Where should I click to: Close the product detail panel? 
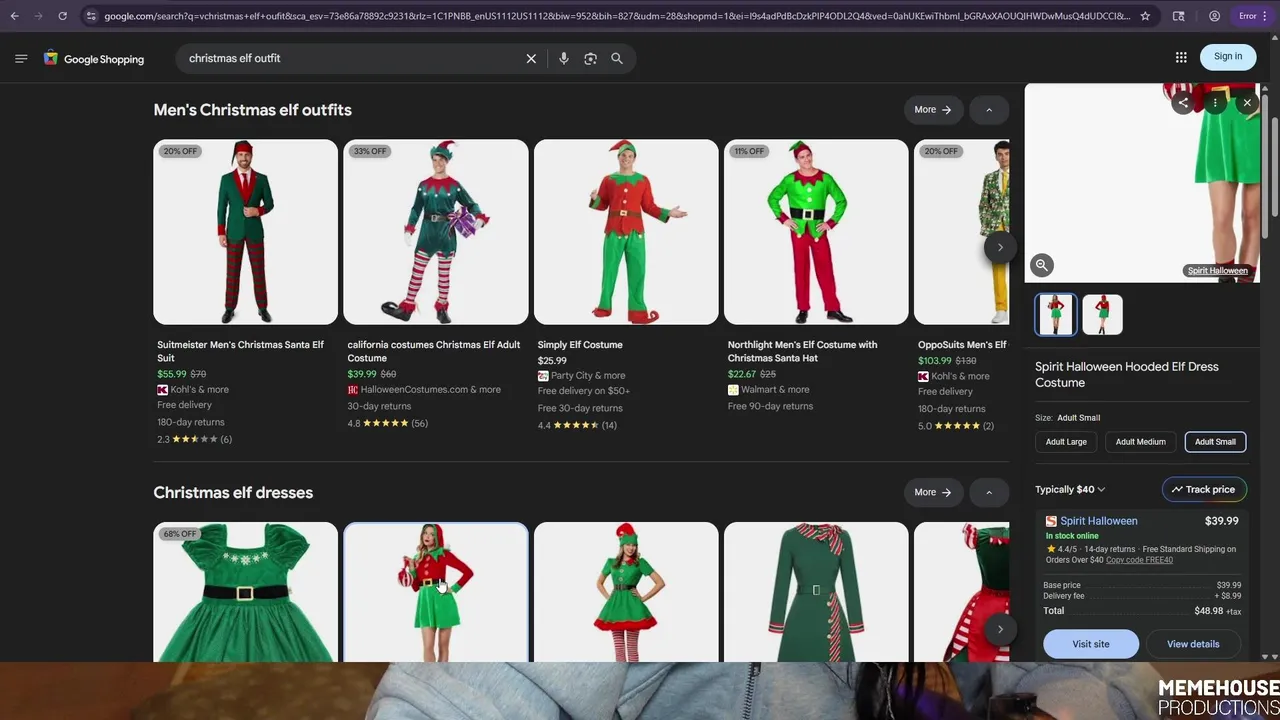(1247, 103)
